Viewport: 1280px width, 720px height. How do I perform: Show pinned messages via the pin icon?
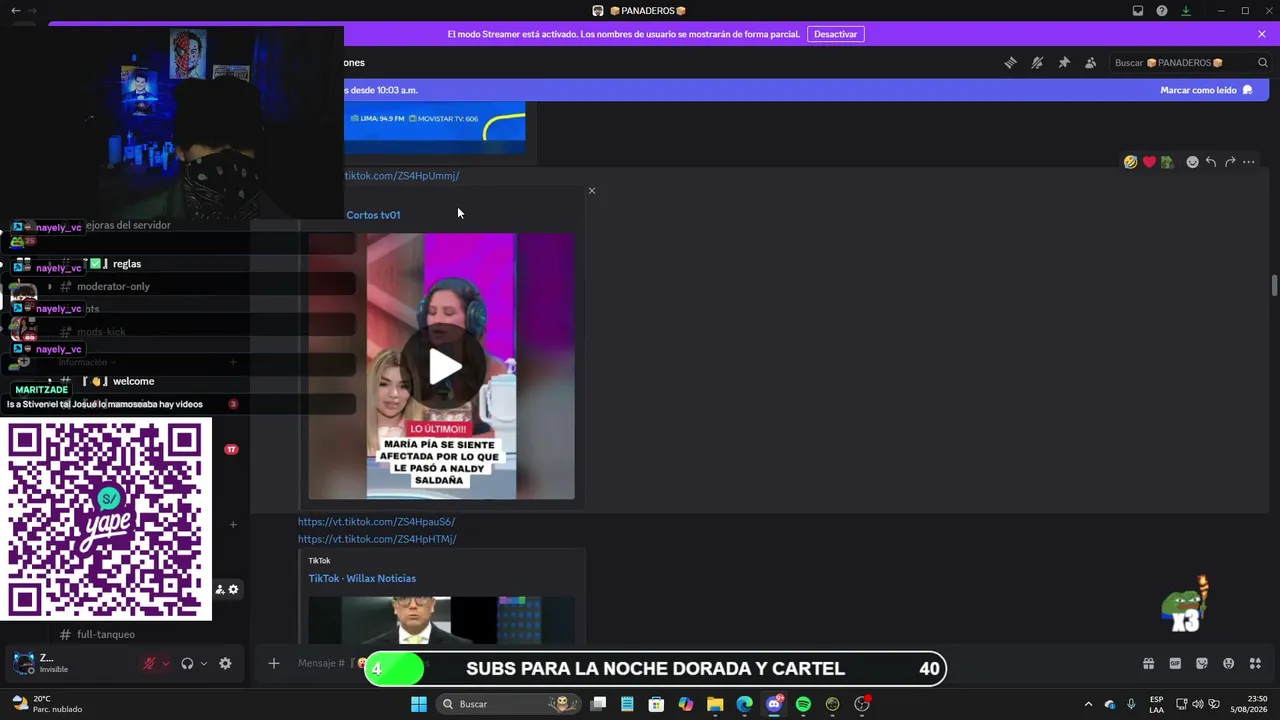(x=1064, y=62)
